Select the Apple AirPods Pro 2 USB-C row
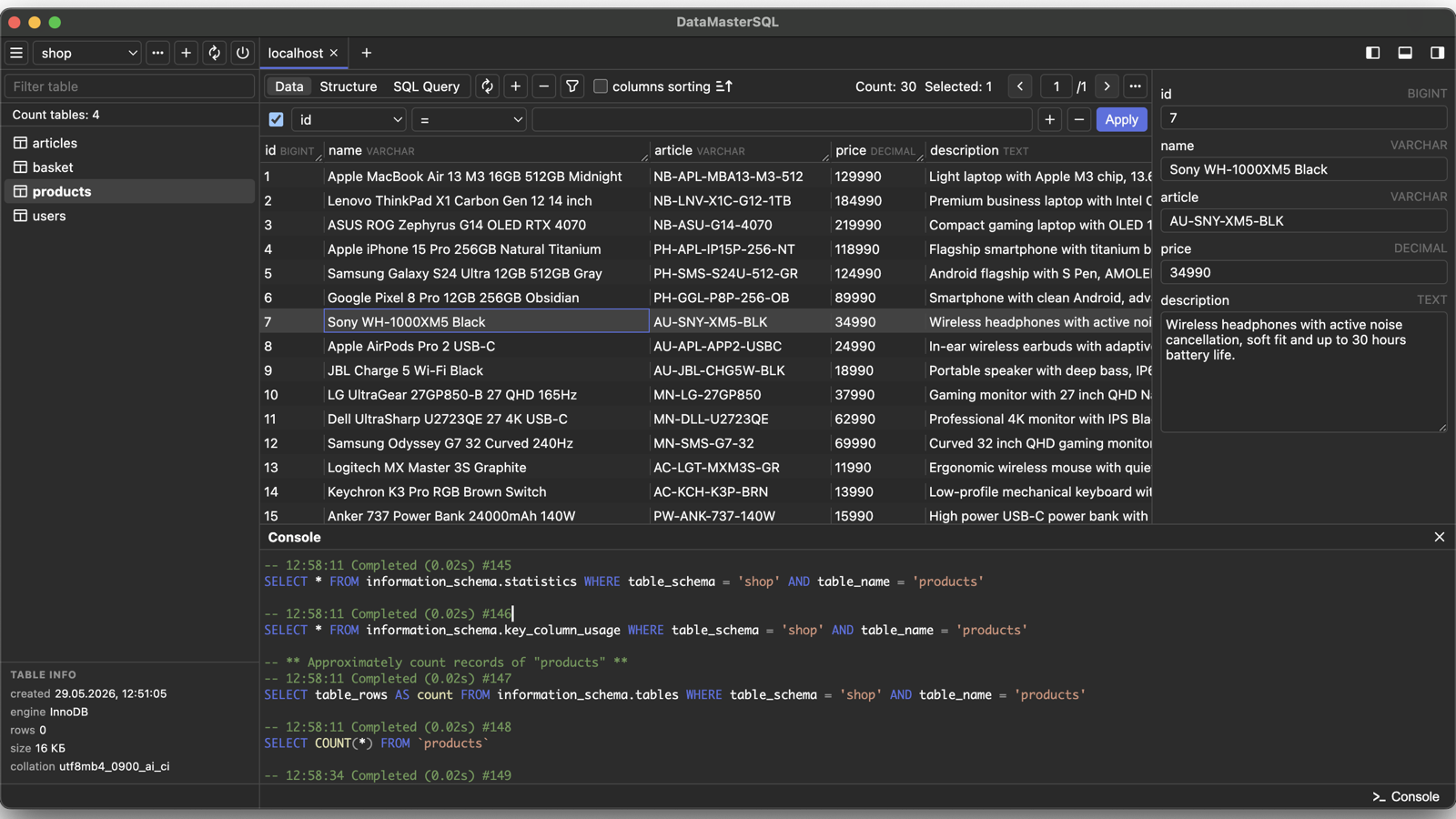 click(x=705, y=346)
